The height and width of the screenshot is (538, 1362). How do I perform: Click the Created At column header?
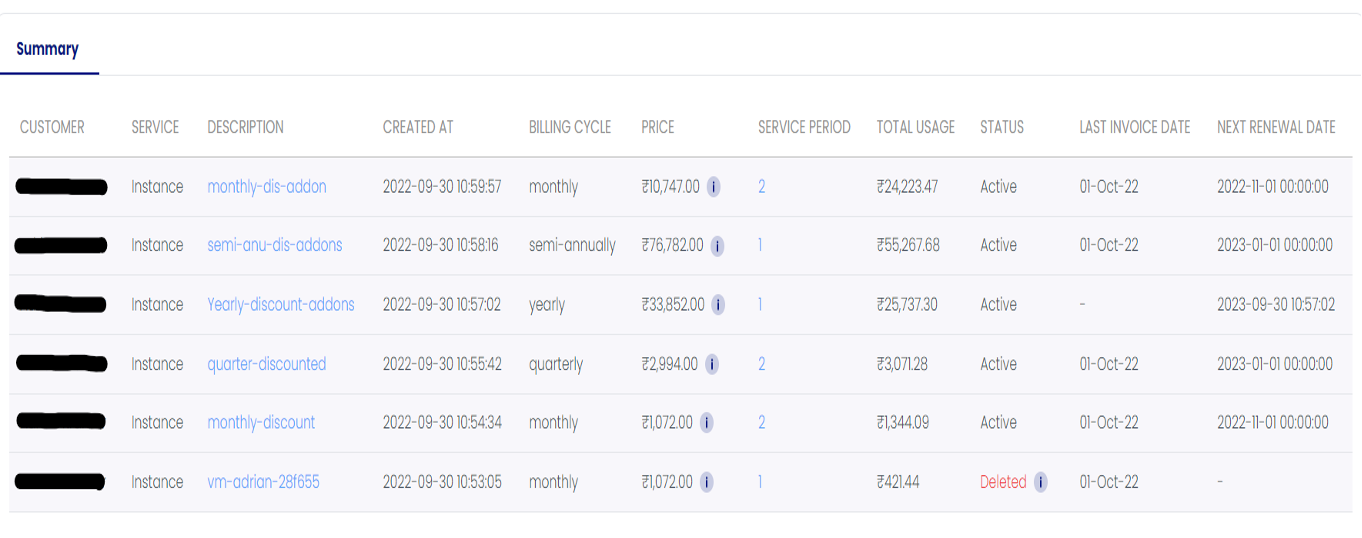[418, 127]
